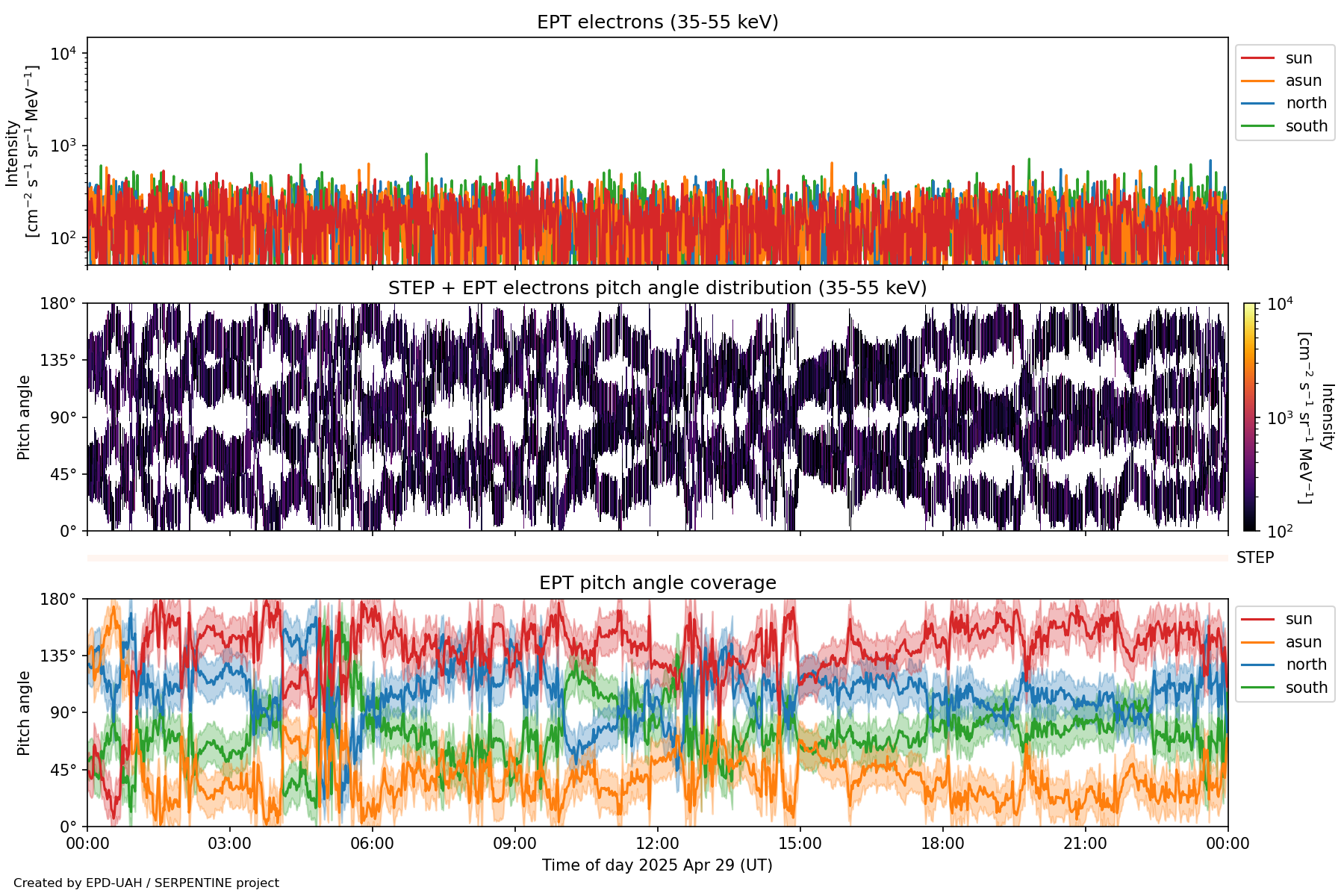Click the 18:00 tick on the time axis
Viewport: 1344px width, 896px height.
coord(942,844)
